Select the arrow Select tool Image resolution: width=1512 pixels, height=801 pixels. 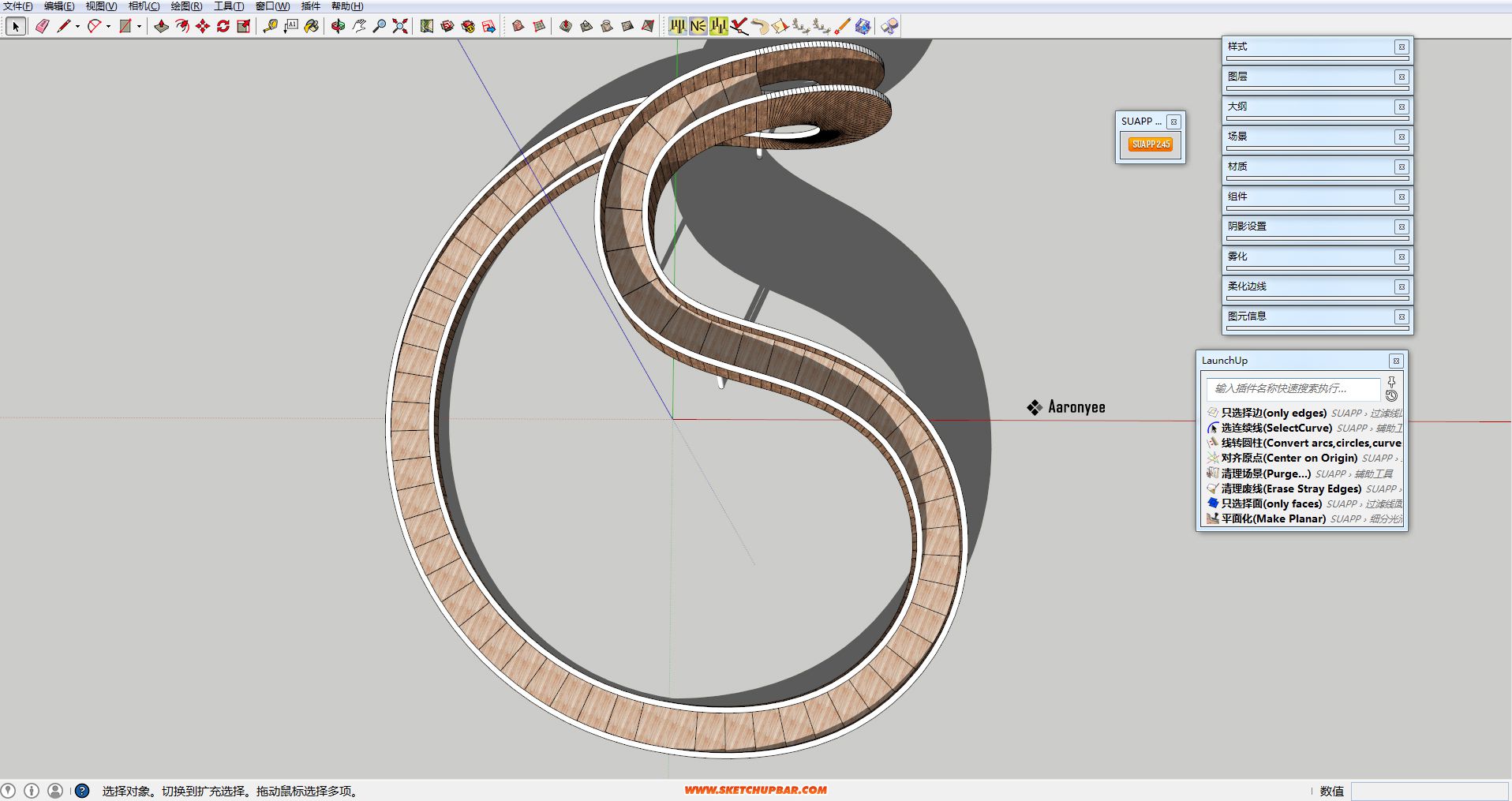click(x=15, y=26)
